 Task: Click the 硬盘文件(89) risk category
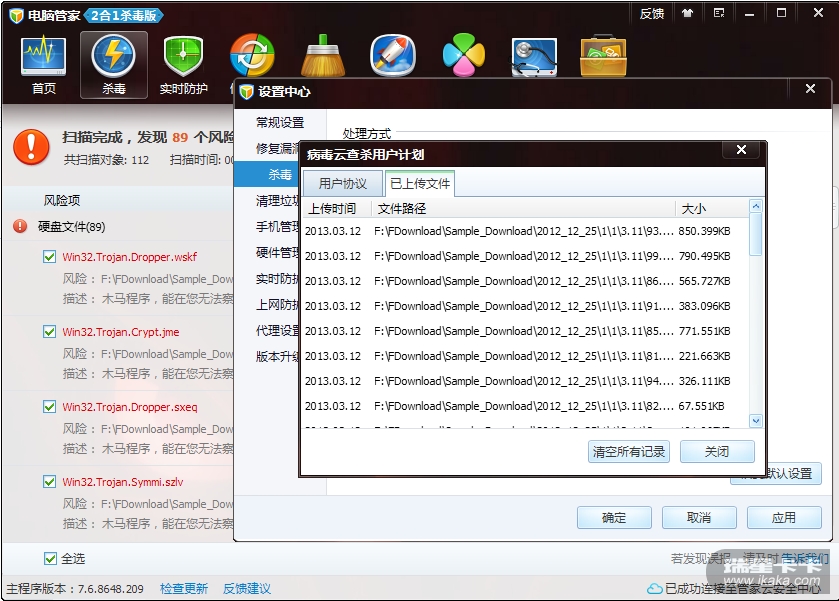71,227
